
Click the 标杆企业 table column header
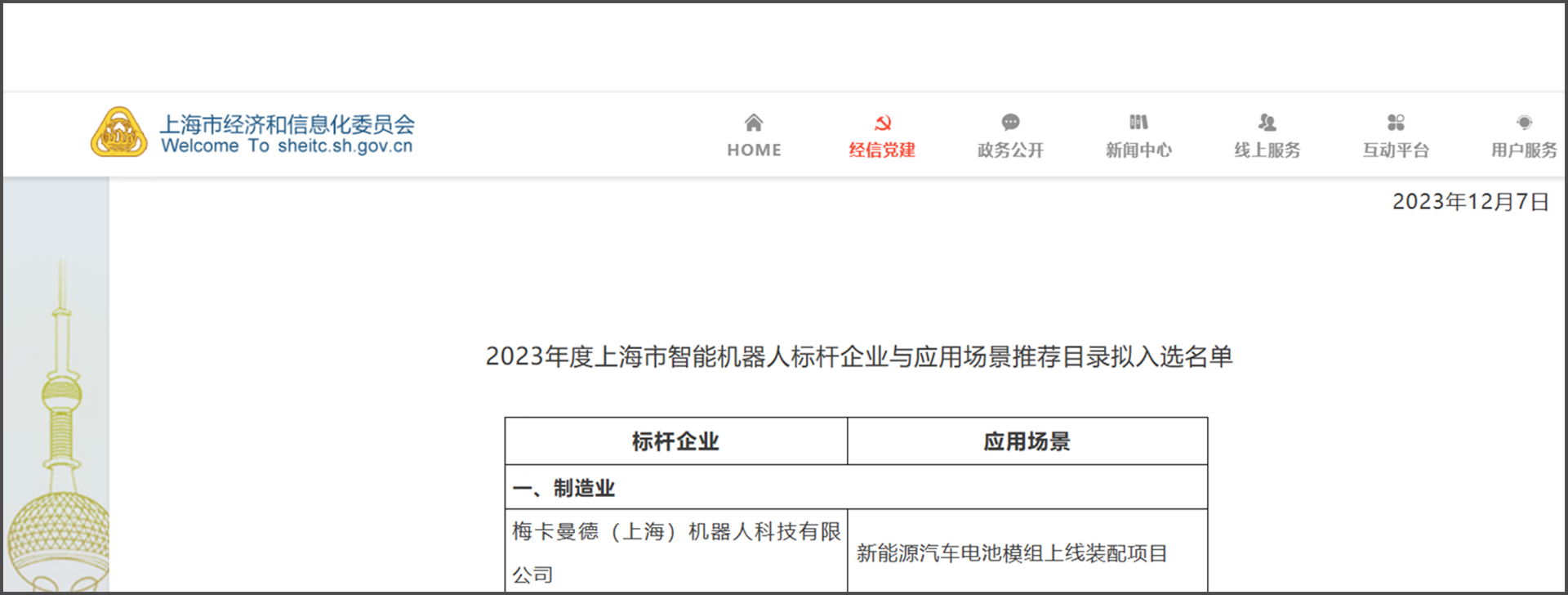(x=675, y=442)
